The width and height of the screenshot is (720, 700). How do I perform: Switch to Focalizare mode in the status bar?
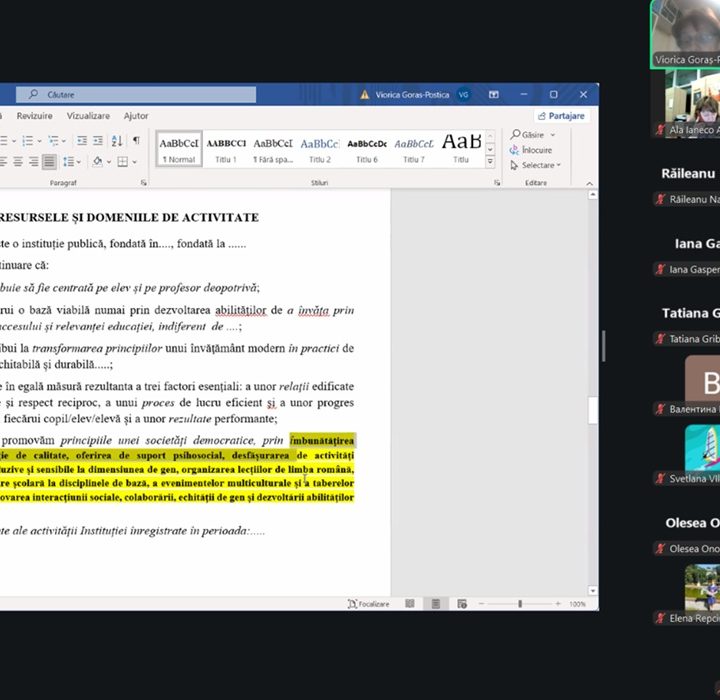point(368,604)
